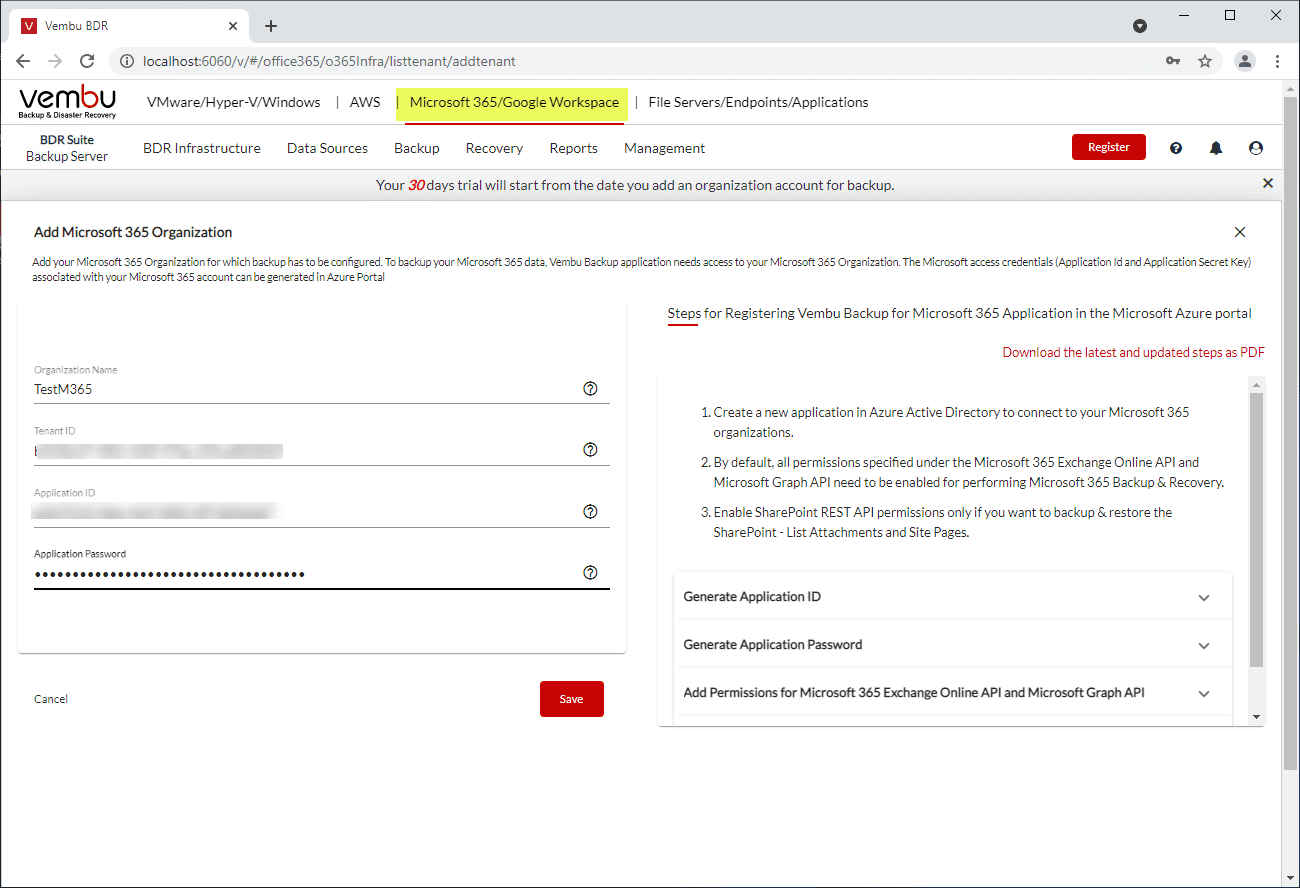Open the user account profile icon
1300x888 pixels.
click(x=1256, y=148)
